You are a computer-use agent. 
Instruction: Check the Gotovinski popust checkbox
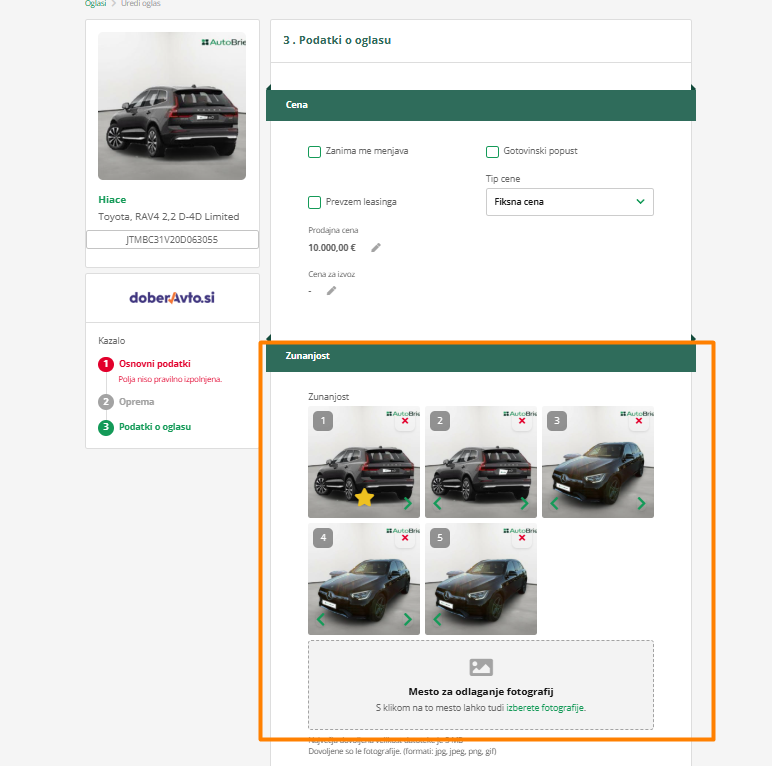coord(492,152)
